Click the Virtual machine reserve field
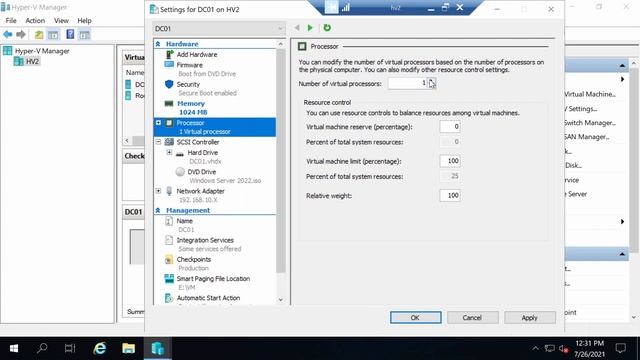This screenshot has width=640, height=360. click(450, 127)
